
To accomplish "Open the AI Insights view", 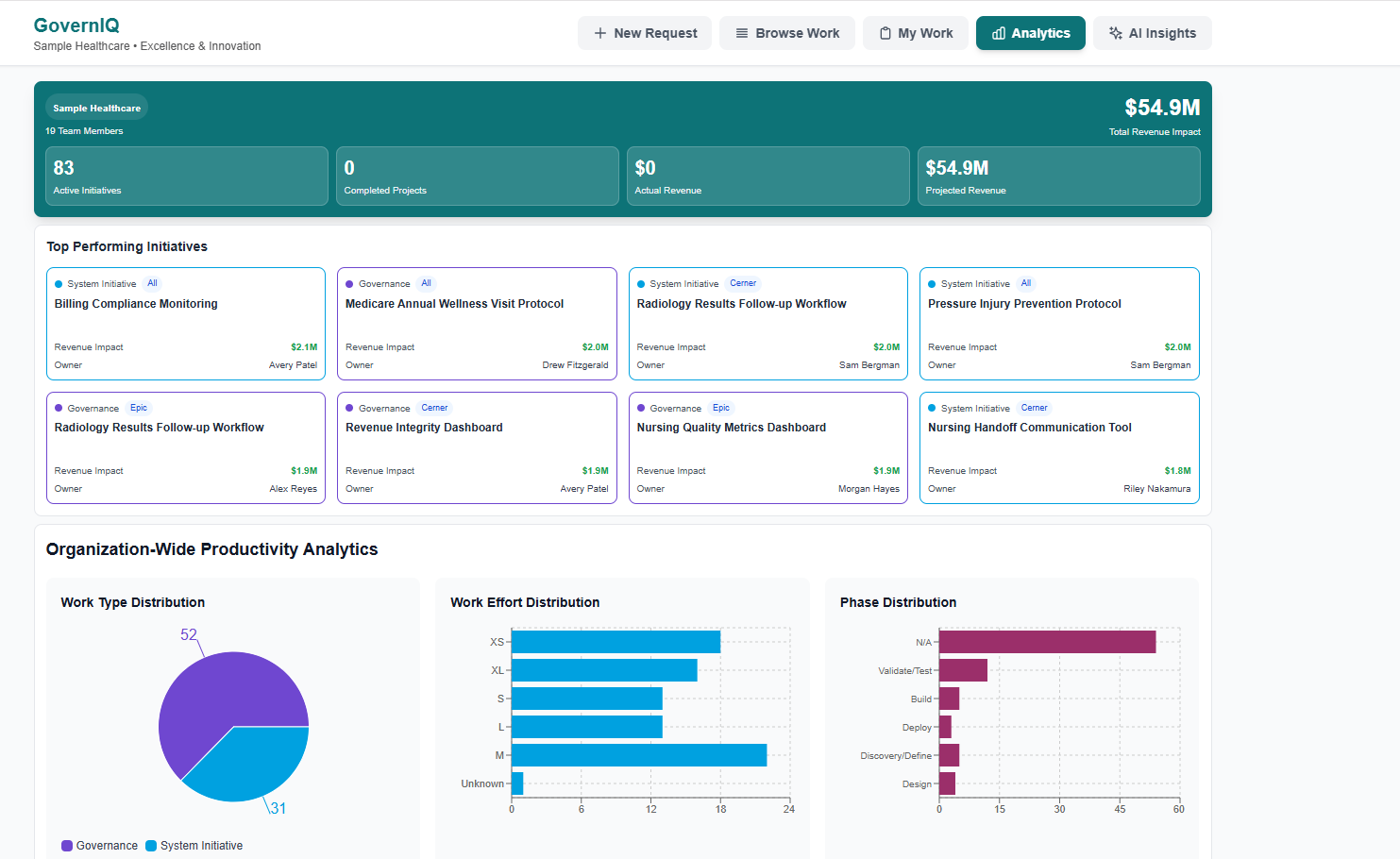I will (x=1153, y=33).
